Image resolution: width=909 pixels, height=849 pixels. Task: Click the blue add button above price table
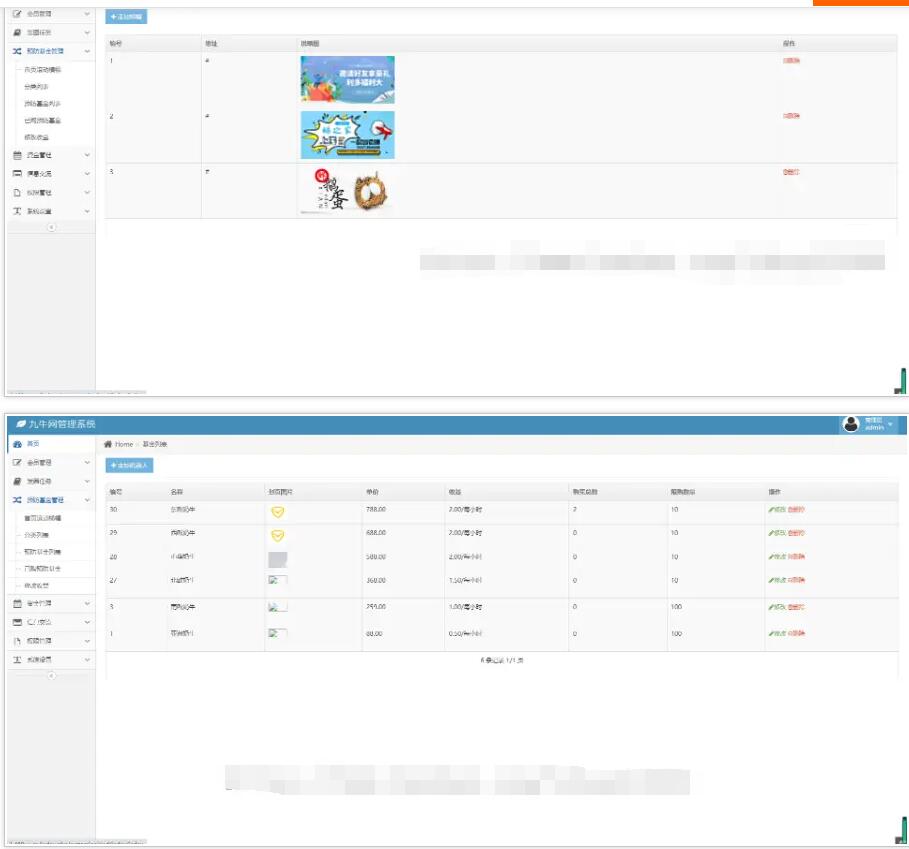(x=129, y=466)
